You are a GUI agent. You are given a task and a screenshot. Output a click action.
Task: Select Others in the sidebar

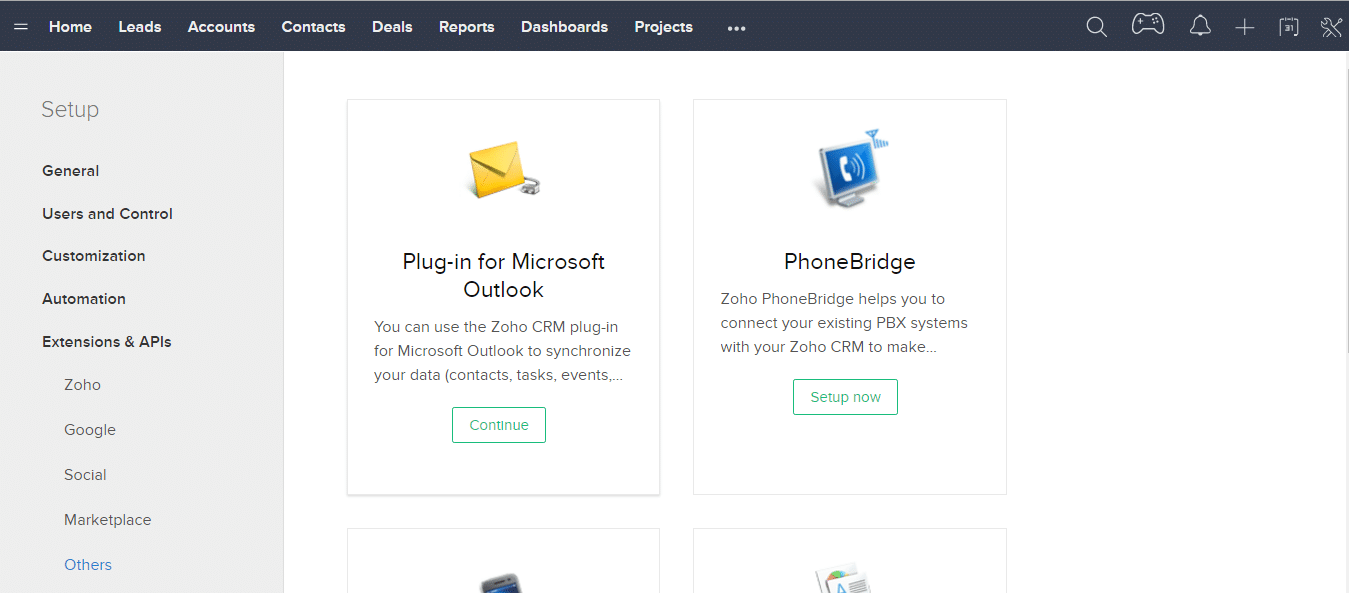pyautogui.click(x=88, y=565)
